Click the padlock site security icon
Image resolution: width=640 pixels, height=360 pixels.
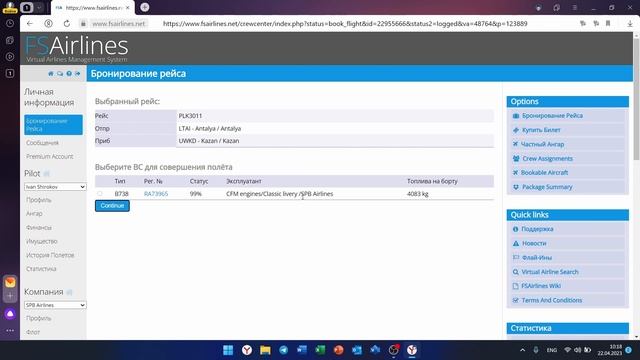(83, 24)
